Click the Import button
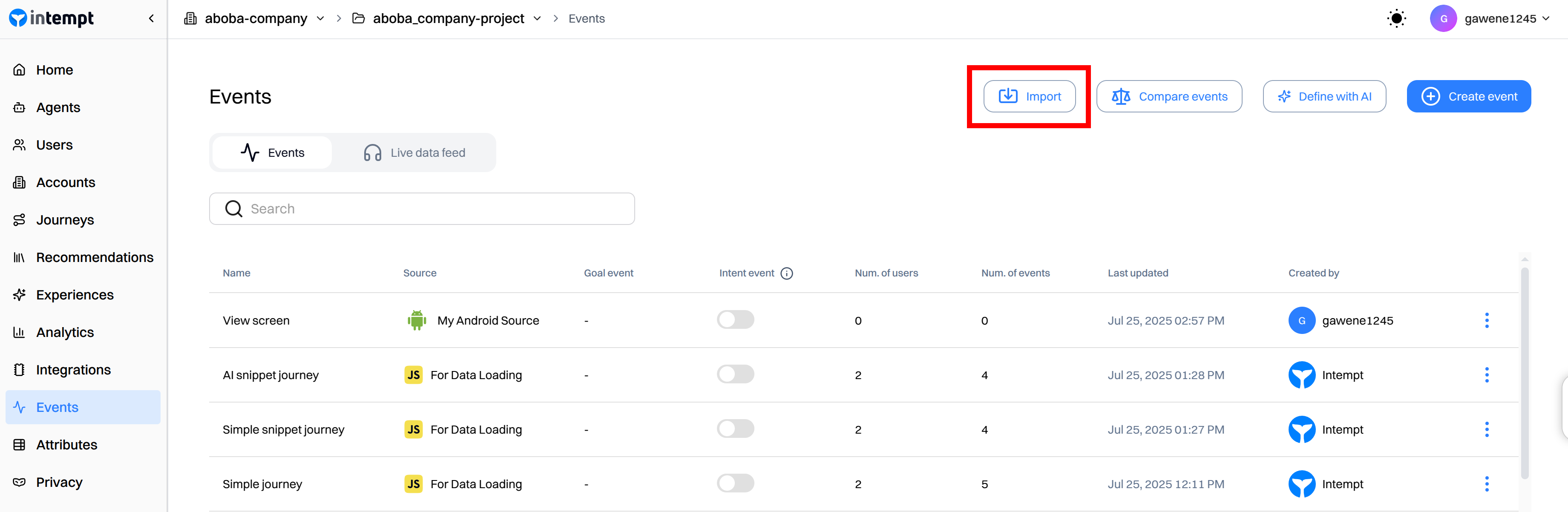The height and width of the screenshot is (512, 1568). tap(1029, 97)
